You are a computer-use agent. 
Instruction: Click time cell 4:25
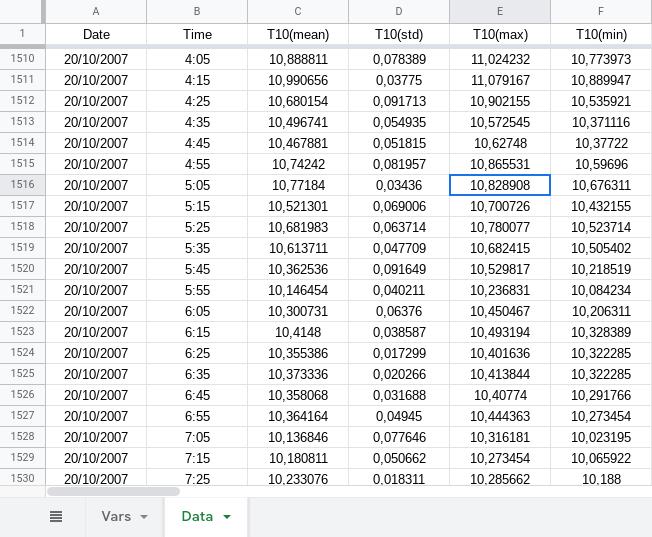click(x=197, y=101)
